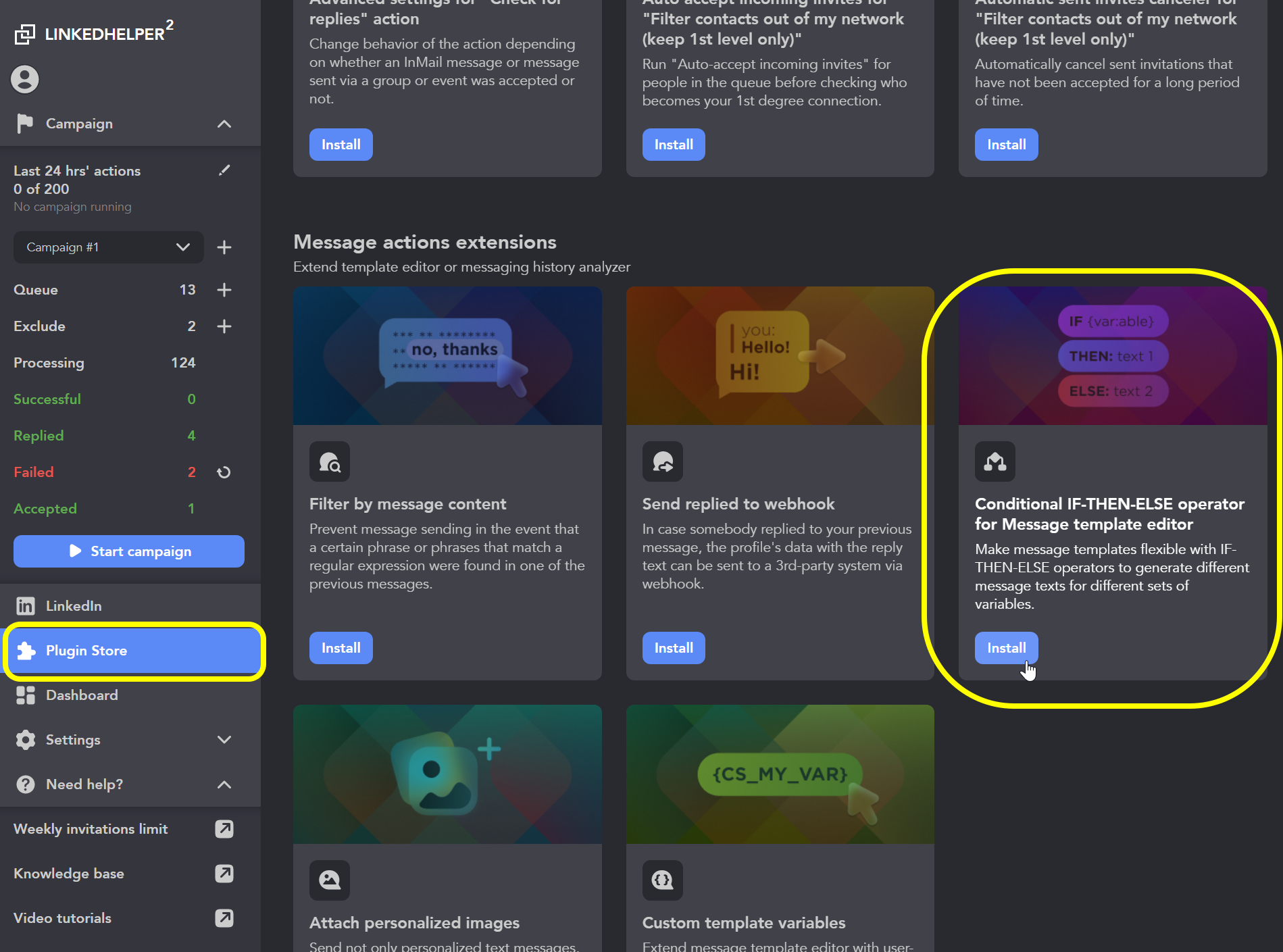This screenshot has height=952, width=1283.
Task: Edit the last 24 hrs' actions limit
Action: (x=224, y=170)
